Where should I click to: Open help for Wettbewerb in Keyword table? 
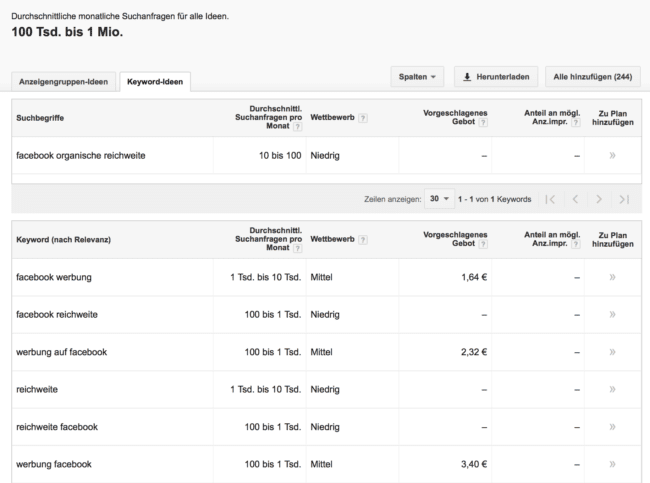pyautogui.click(x=363, y=240)
